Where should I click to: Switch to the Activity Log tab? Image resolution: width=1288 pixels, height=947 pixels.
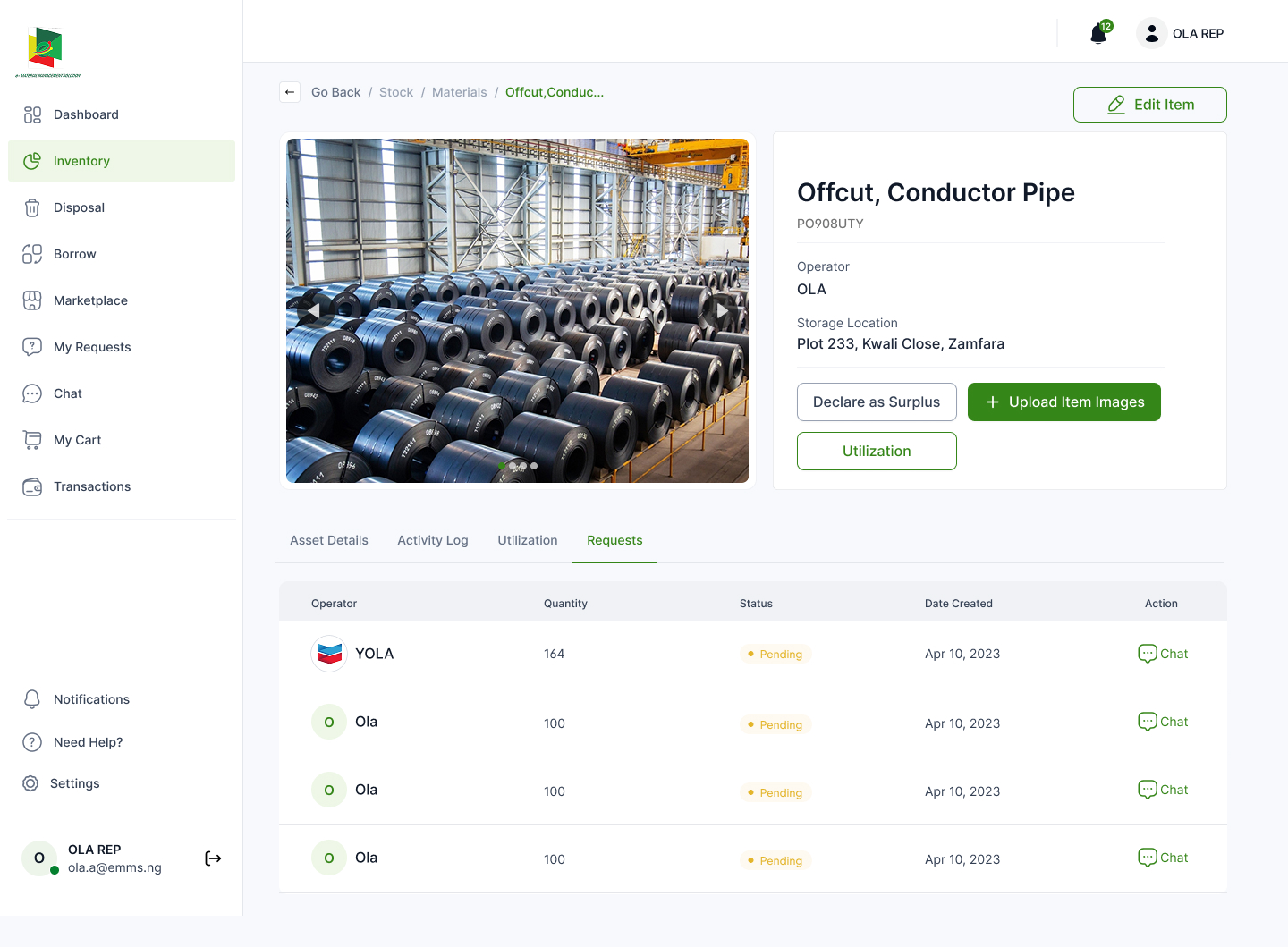pos(432,540)
